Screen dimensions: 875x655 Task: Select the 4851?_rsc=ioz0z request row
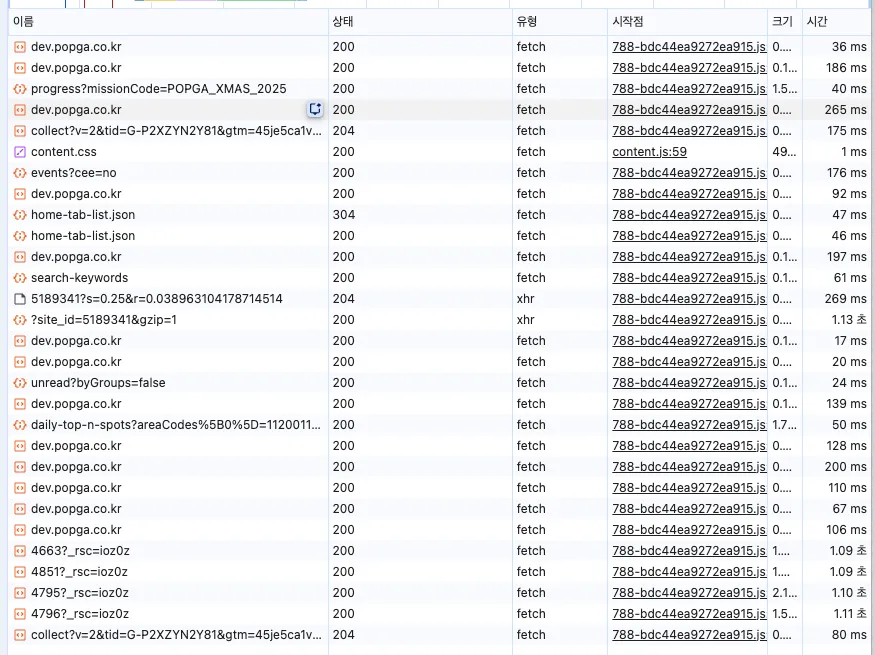pos(80,572)
